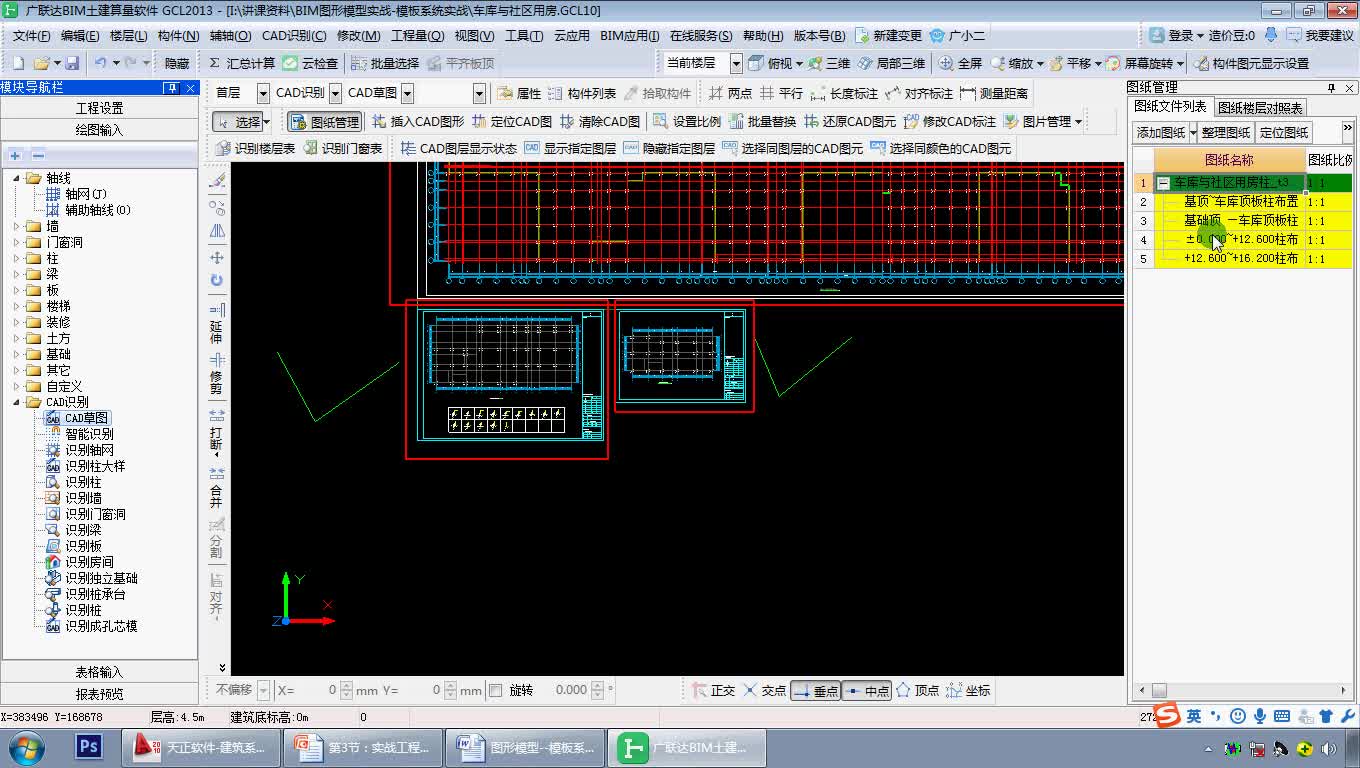
Task: Click 表格输入 navigation button
Action: click(100, 672)
